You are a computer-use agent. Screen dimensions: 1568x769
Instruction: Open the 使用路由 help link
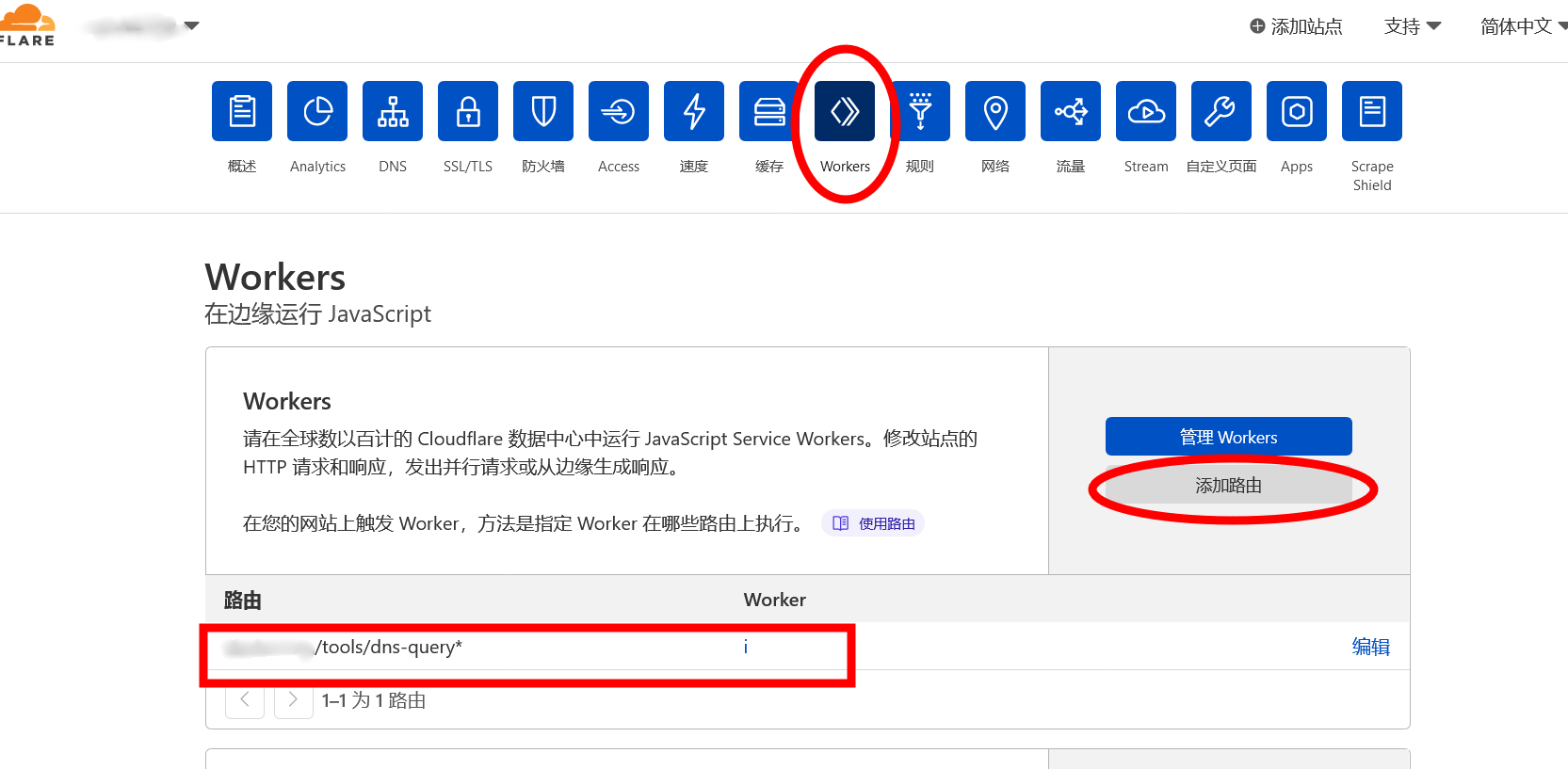(874, 523)
